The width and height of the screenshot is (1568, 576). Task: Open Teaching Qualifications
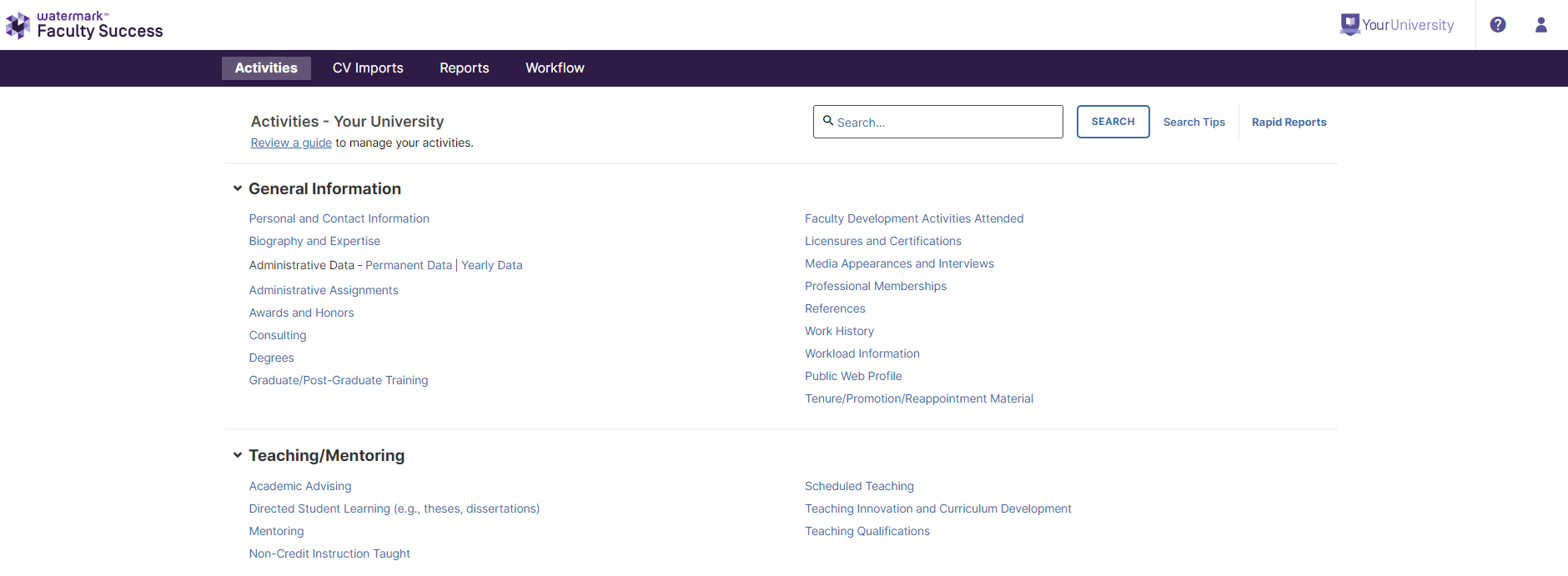click(x=867, y=531)
